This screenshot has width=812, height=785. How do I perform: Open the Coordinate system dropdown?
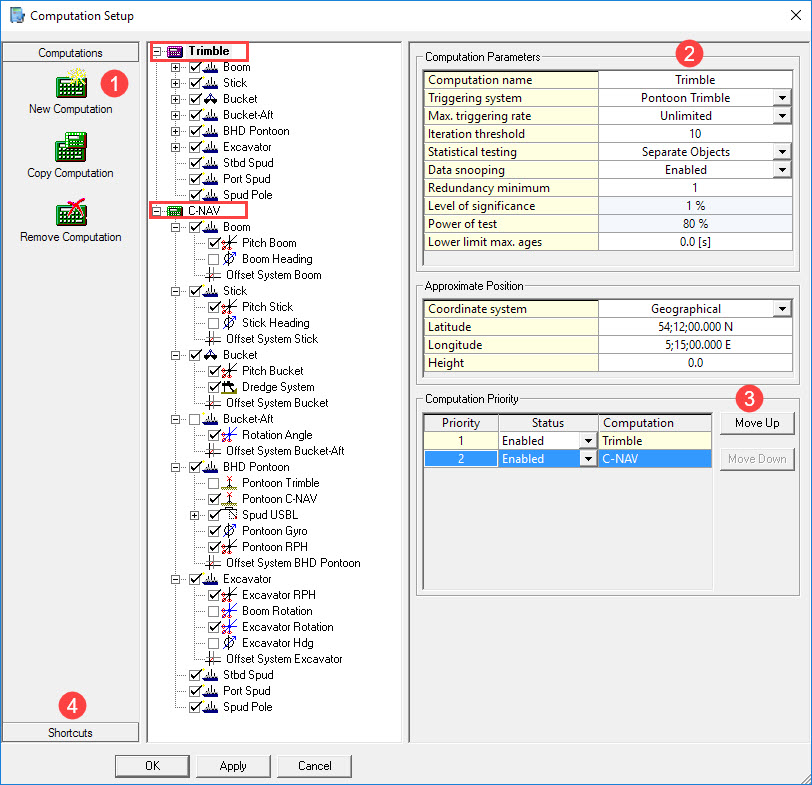pos(781,309)
